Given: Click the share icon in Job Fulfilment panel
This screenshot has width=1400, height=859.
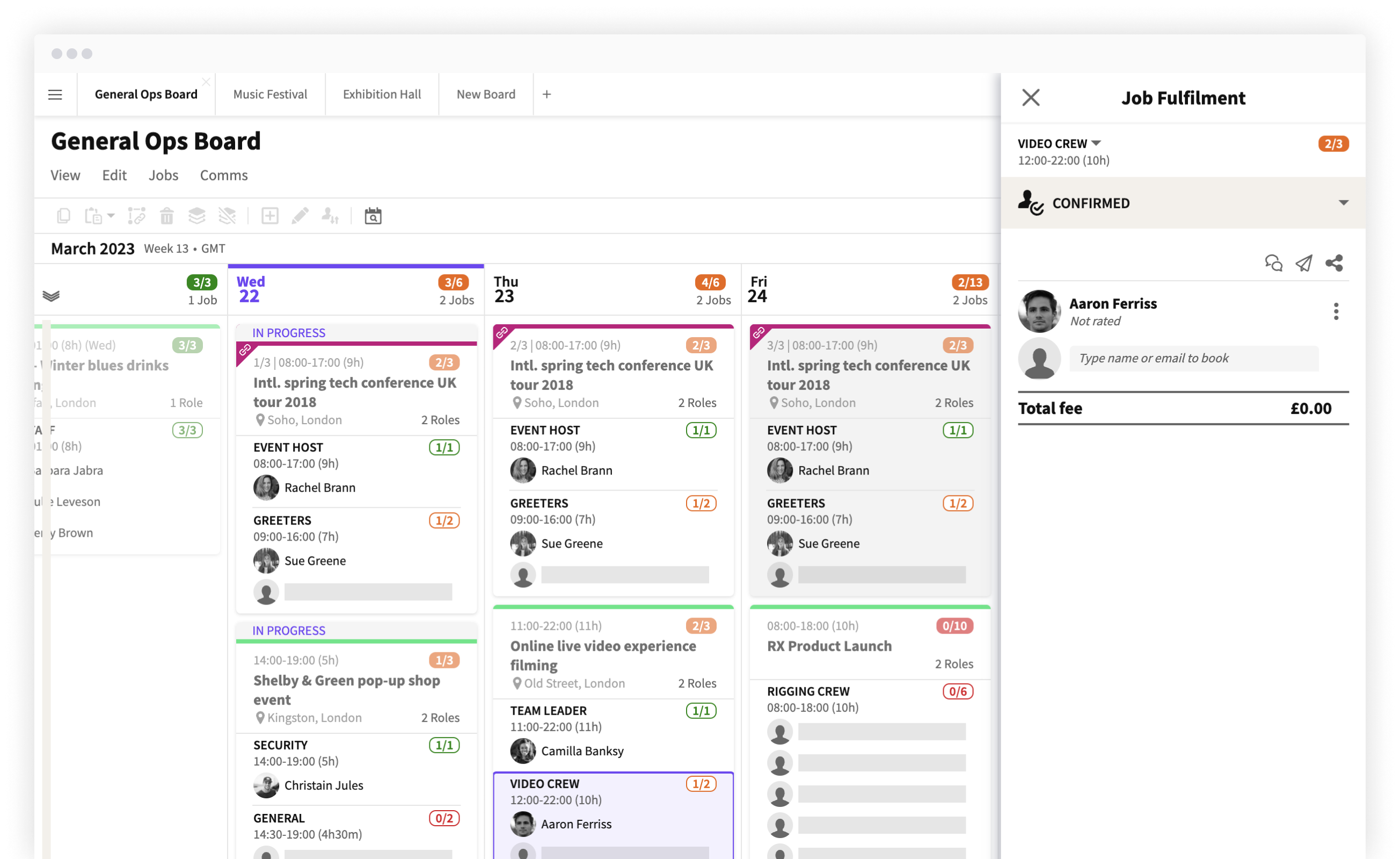Looking at the screenshot, I should pos(1334,263).
